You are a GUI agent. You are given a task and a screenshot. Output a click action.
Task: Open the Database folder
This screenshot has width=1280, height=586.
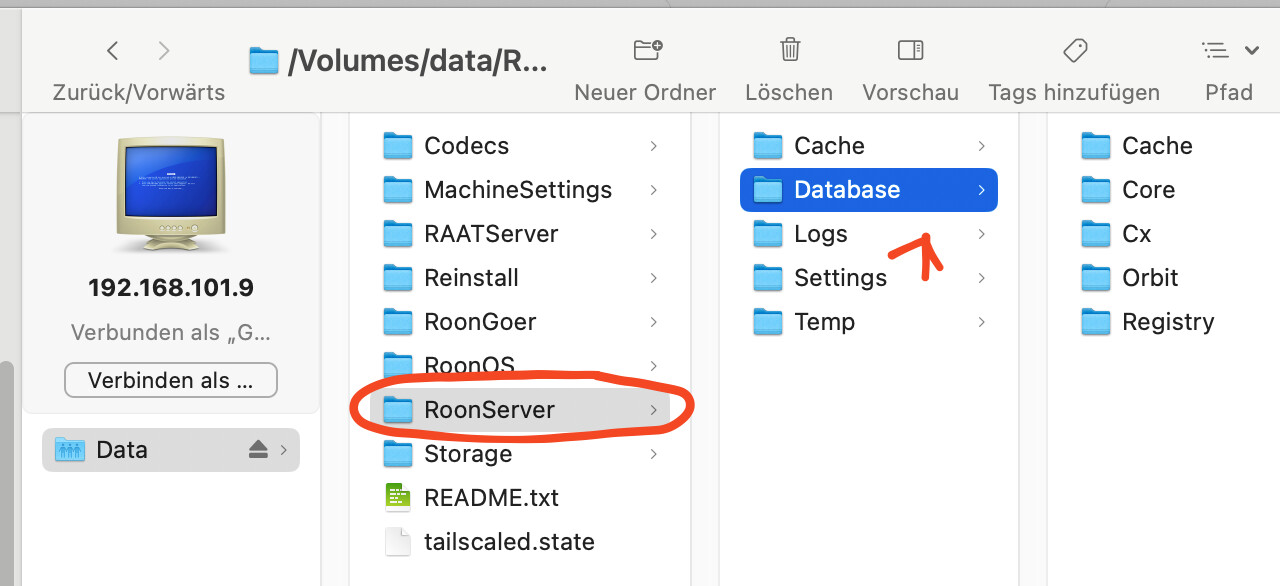pyautogui.click(x=846, y=190)
